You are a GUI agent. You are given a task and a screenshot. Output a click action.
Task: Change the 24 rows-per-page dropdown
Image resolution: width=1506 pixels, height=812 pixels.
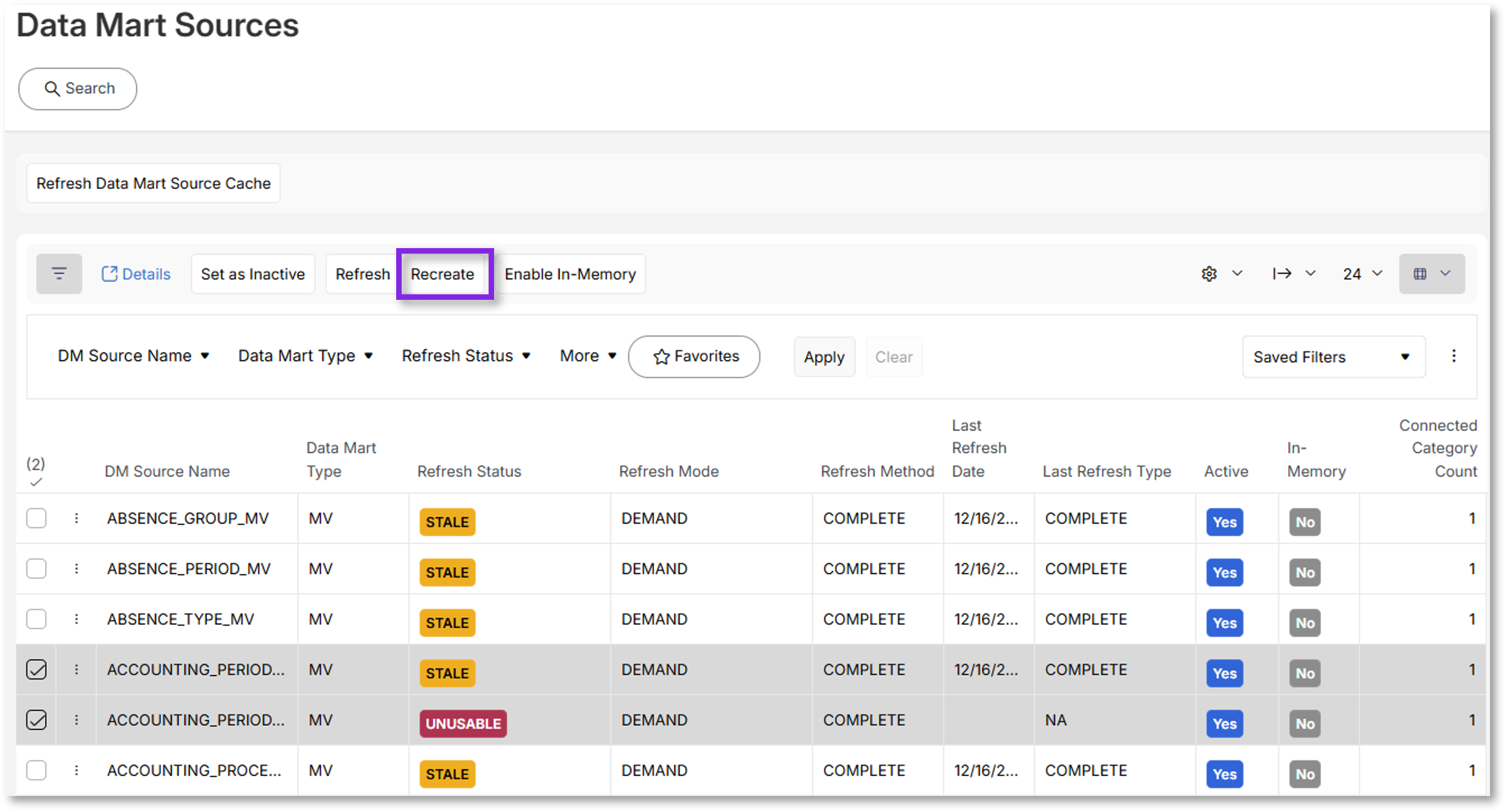[1362, 273]
